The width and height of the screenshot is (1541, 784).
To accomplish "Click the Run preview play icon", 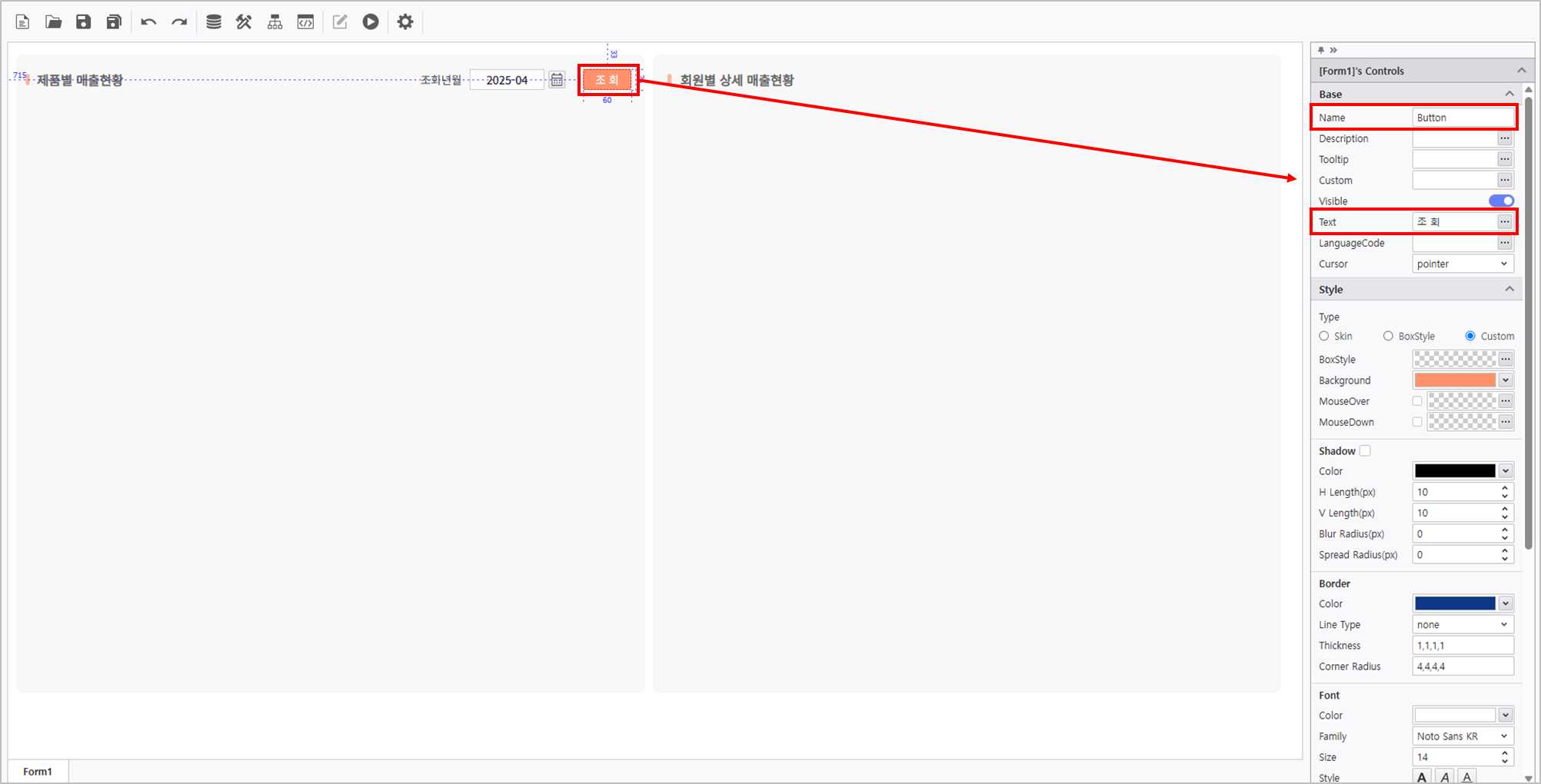I will click(371, 22).
